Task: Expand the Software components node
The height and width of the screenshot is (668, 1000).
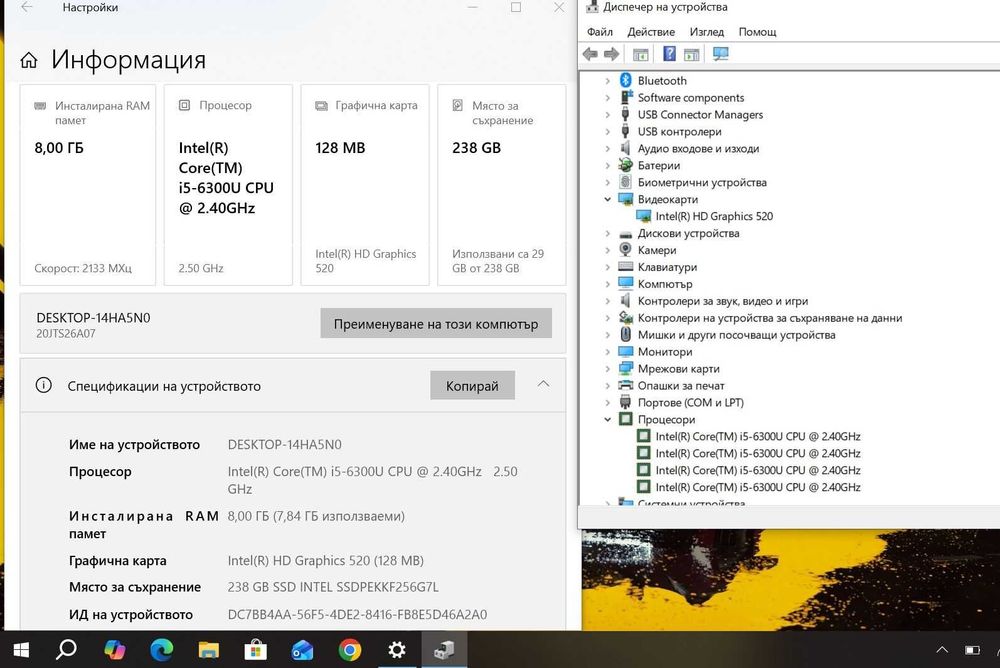Action: tap(608, 98)
